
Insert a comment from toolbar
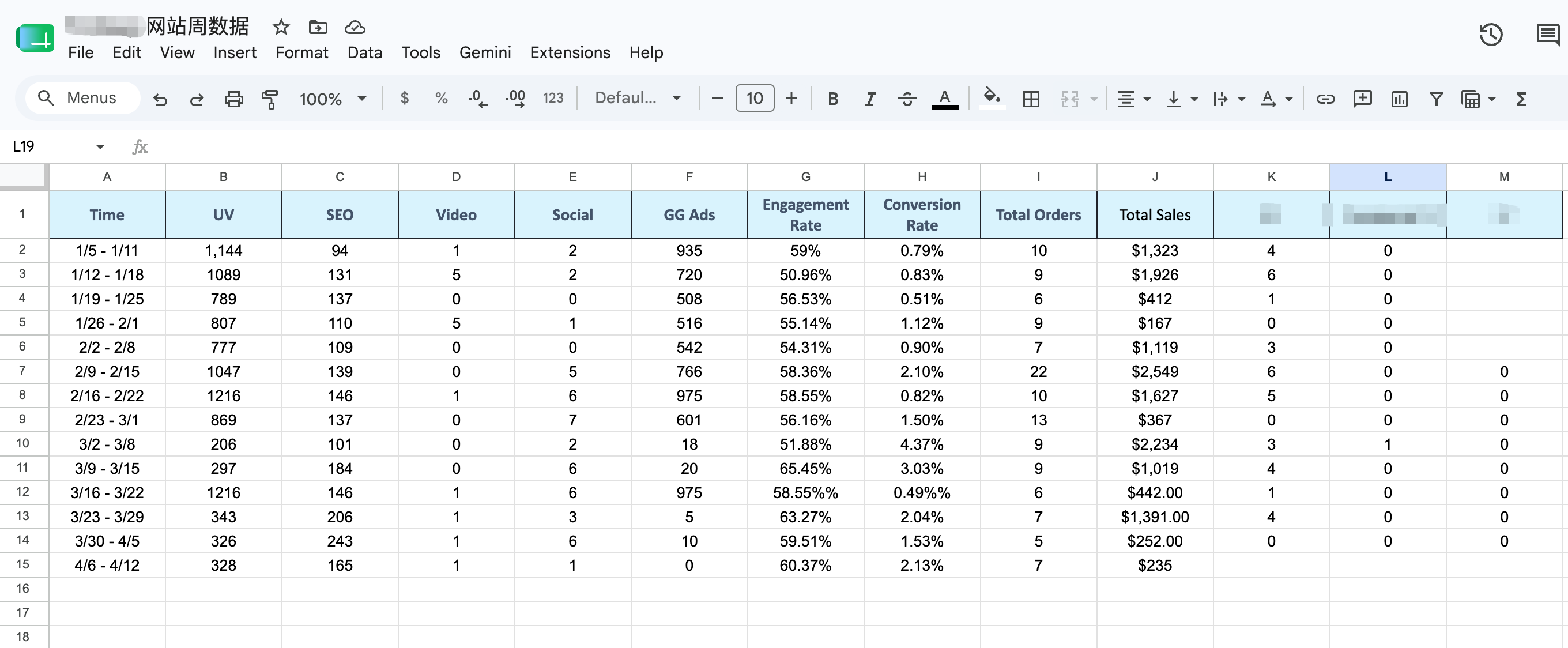coord(1362,99)
